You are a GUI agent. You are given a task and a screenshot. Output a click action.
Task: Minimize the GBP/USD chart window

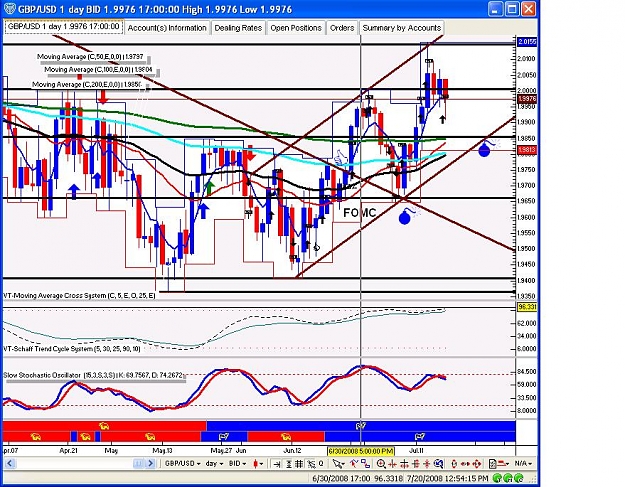pyautogui.click(x=496, y=9)
